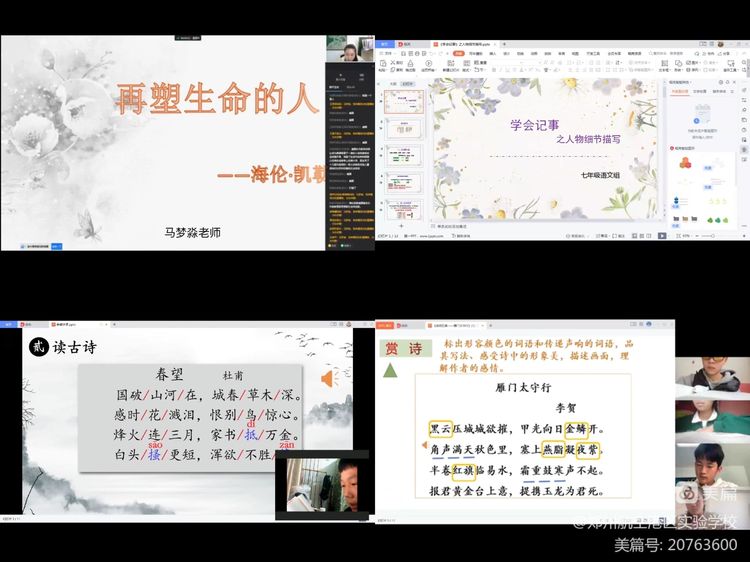Click the speaker audio icon on the 春望 slide
The image size is (750, 562).
[x=328, y=379]
